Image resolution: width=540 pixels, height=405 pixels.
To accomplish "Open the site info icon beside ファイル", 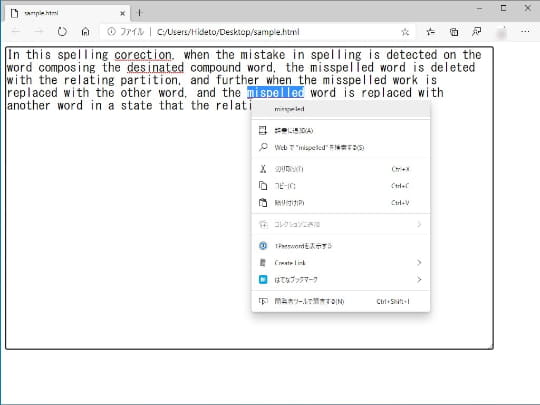I will point(111,32).
